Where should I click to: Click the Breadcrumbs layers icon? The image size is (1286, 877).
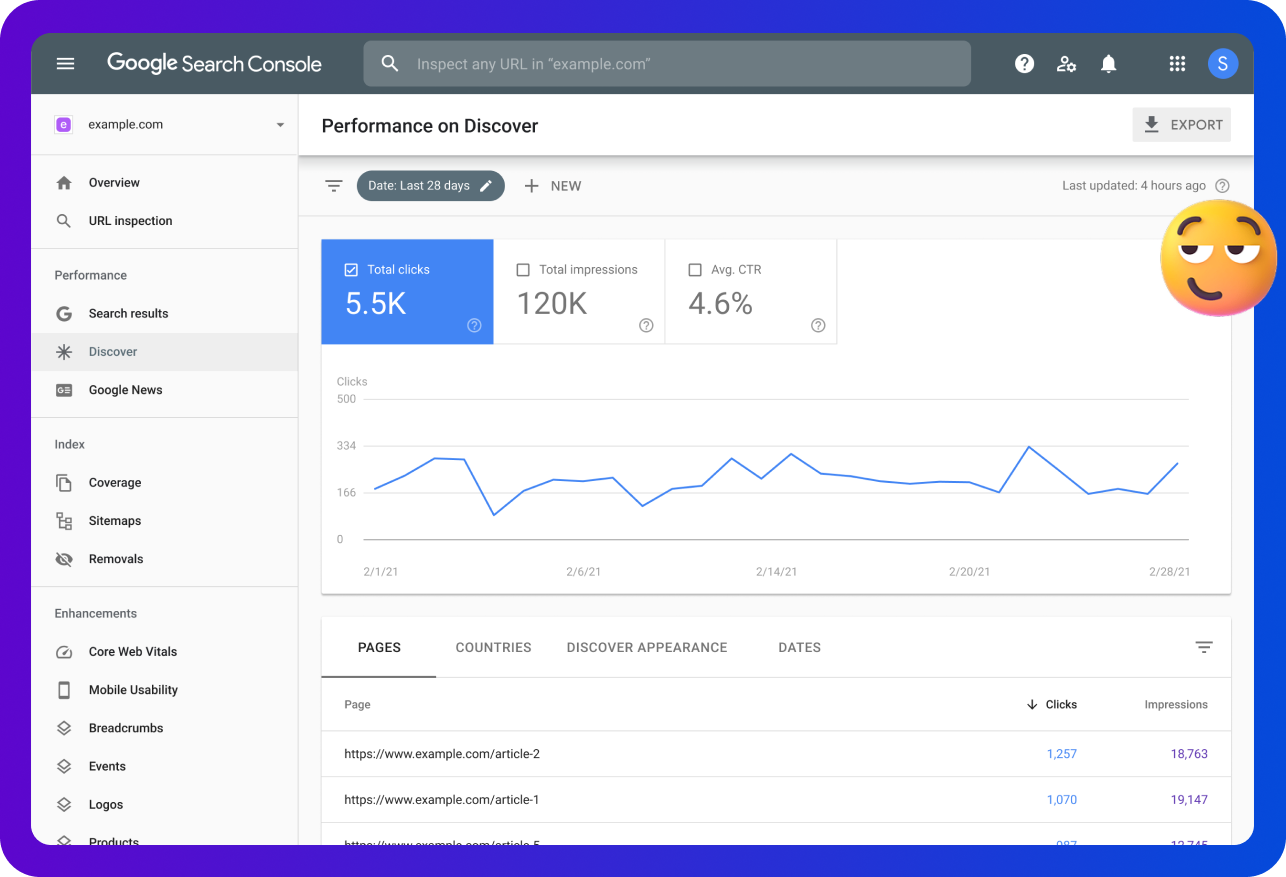pos(64,728)
